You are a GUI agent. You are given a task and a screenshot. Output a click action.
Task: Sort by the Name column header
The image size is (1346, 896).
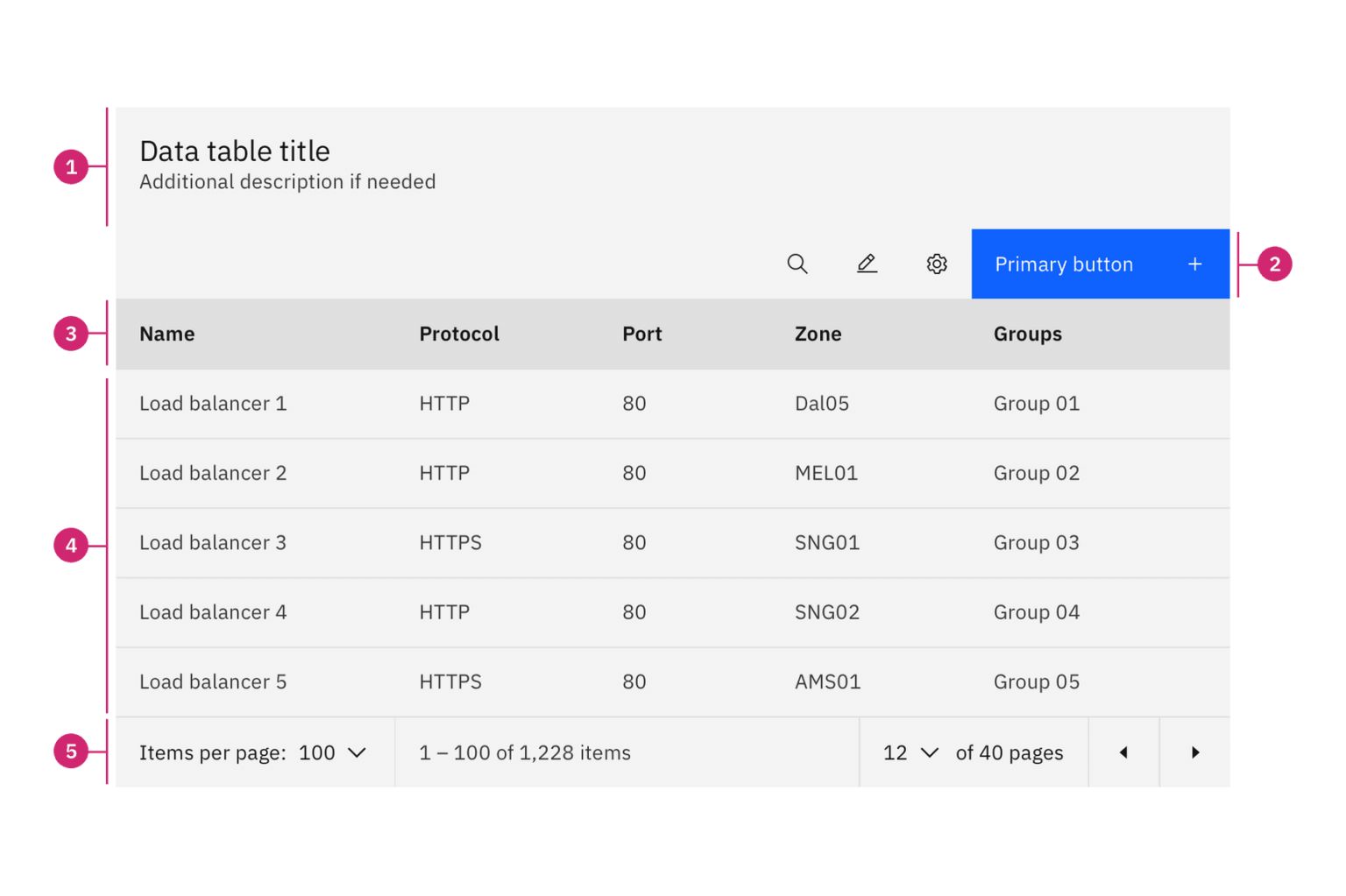point(166,334)
